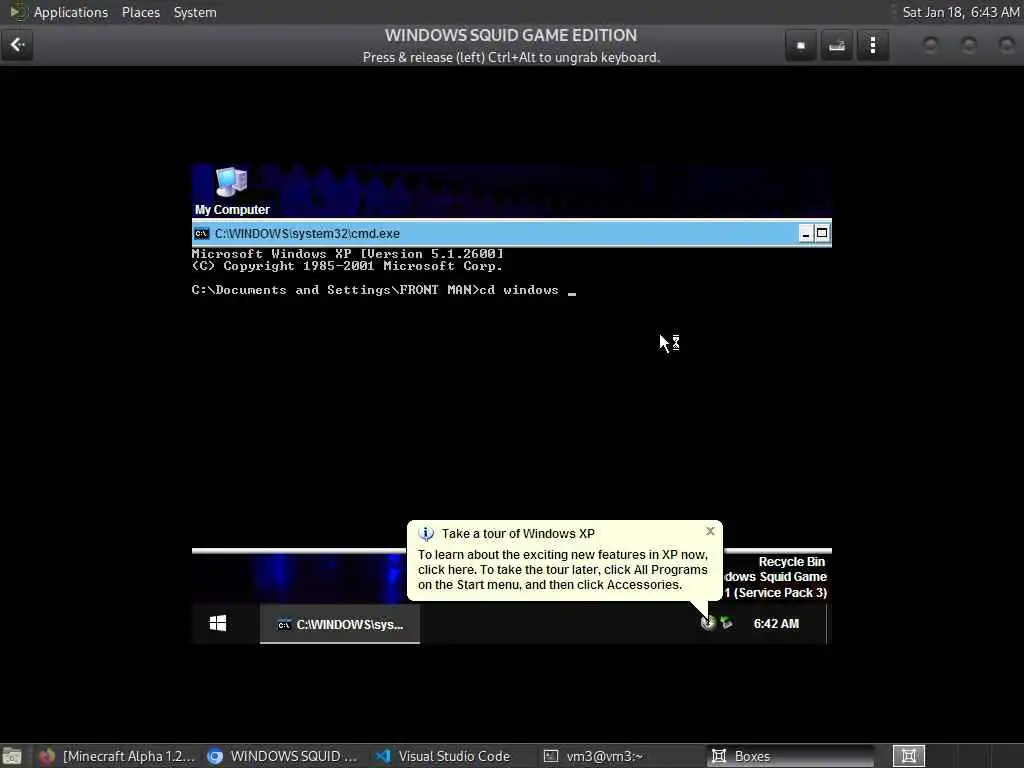Click the Visual Studio Code icon in panel
The image size is (1024, 768).
383,756
